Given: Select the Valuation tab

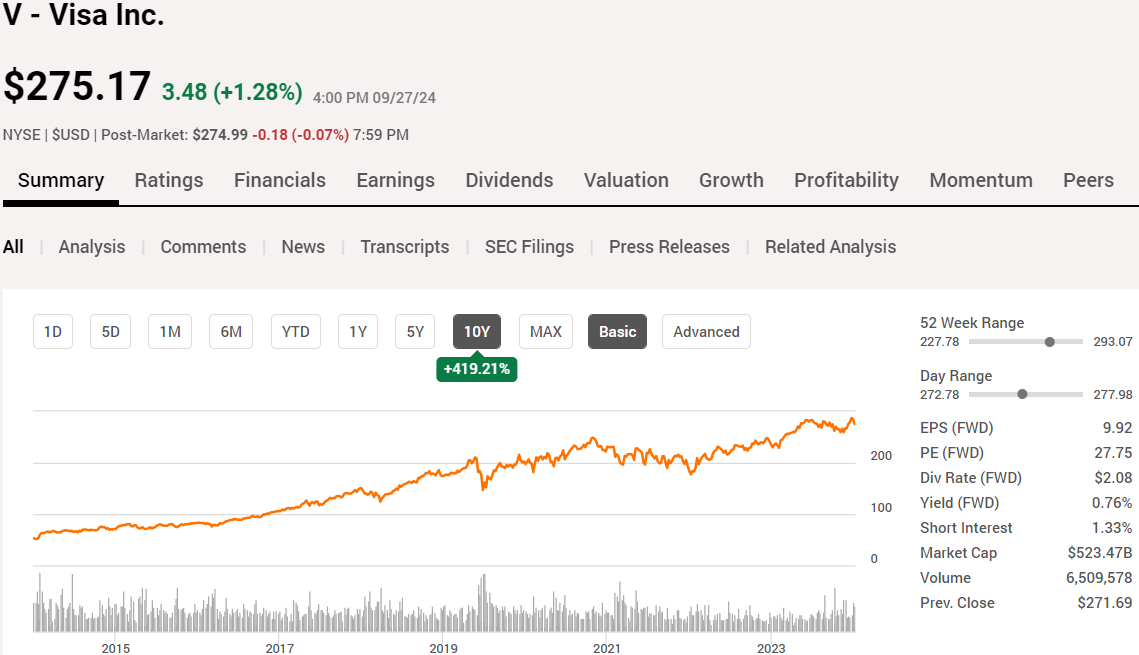Looking at the screenshot, I should click(x=626, y=180).
